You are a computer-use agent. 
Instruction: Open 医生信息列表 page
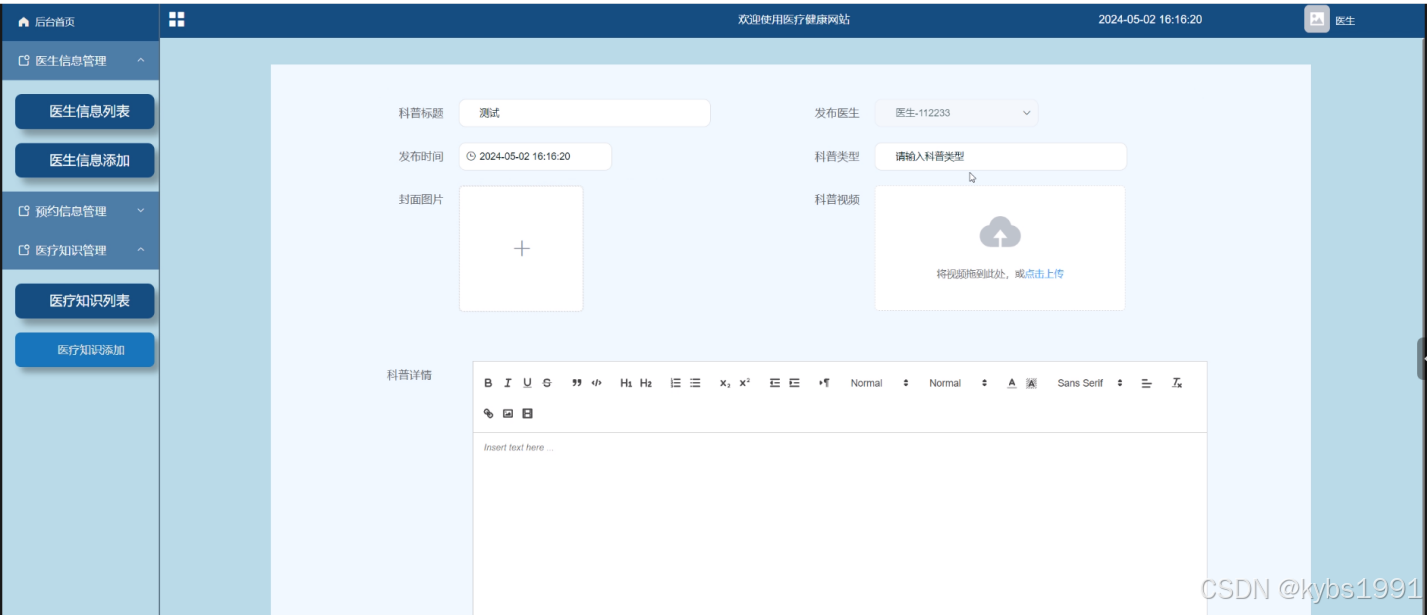[85, 111]
